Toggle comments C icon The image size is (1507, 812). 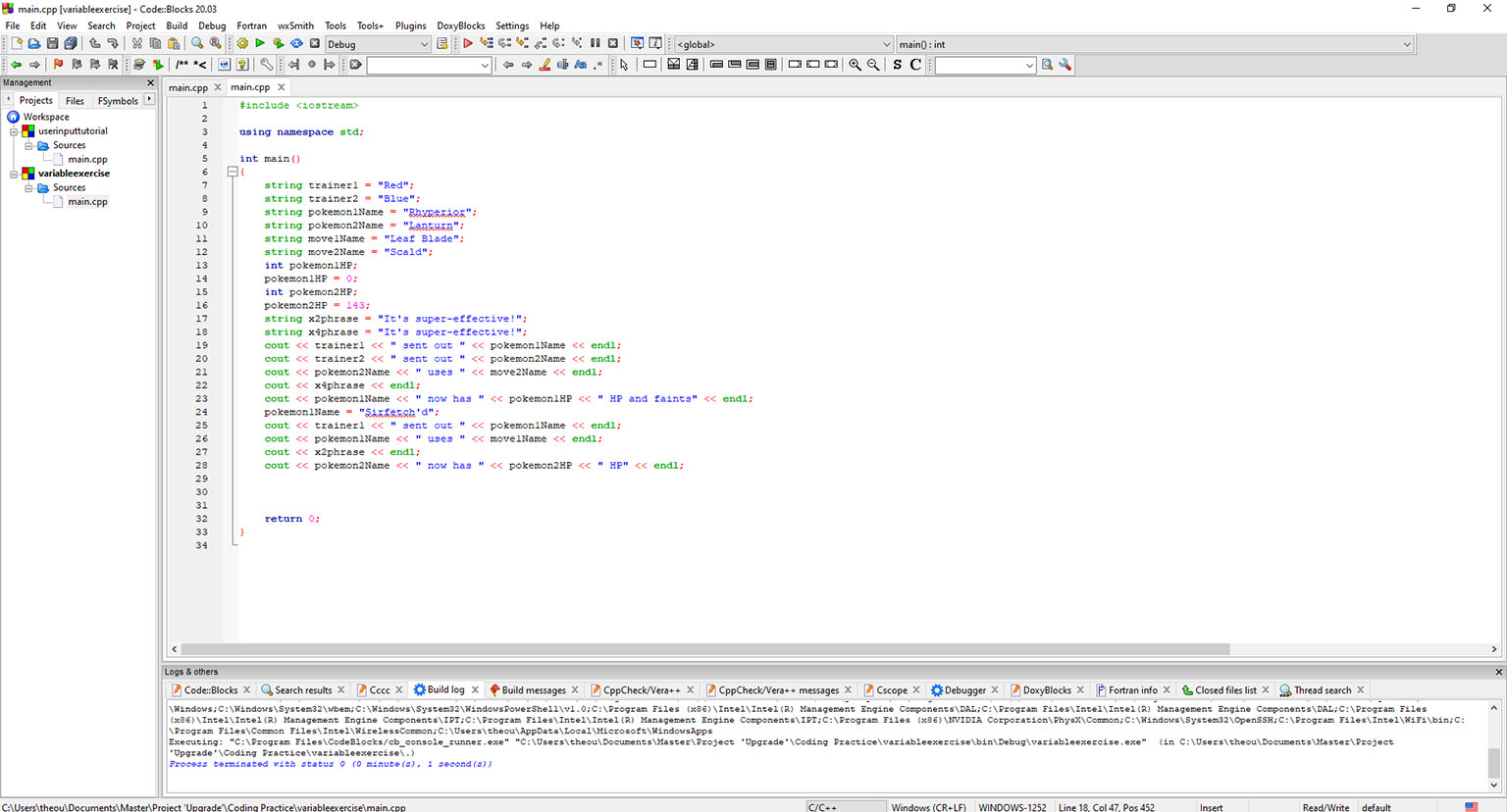[915, 65]
